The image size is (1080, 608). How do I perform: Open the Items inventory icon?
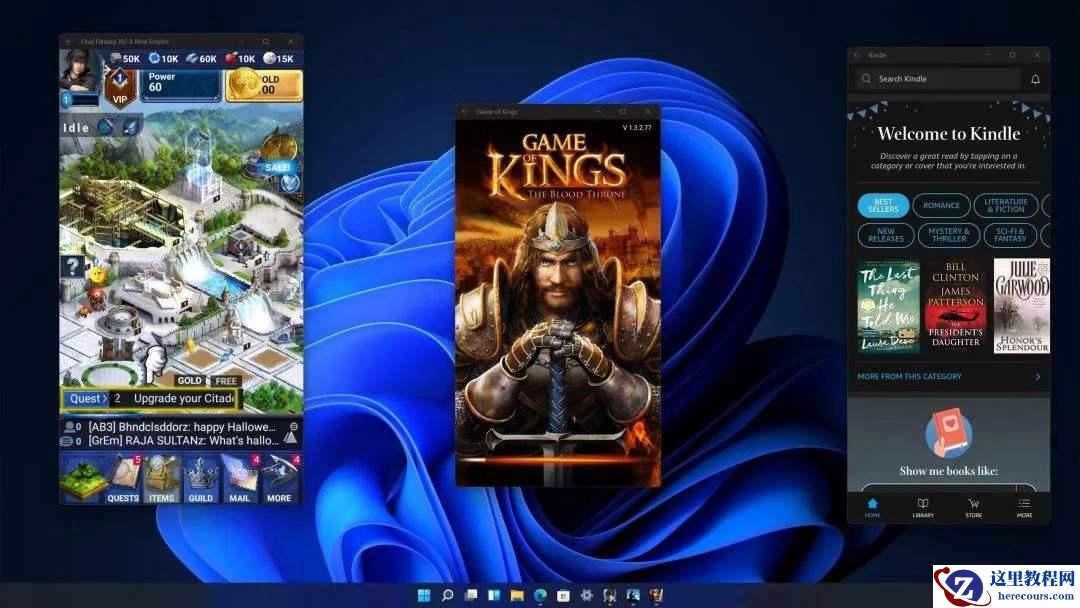[x=162, y=482]
